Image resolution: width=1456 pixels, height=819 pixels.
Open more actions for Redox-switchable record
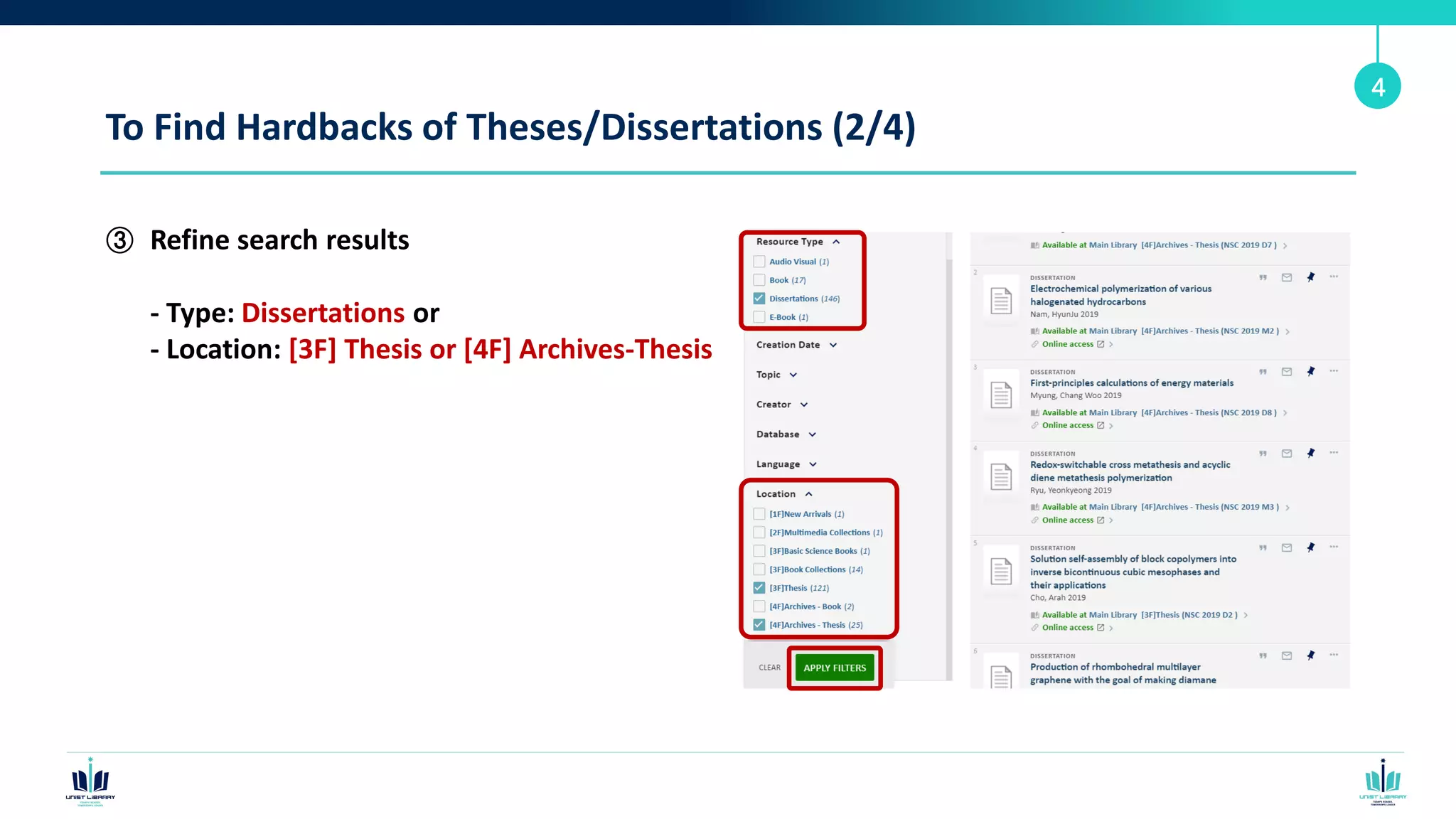(x=1334, y=453)
